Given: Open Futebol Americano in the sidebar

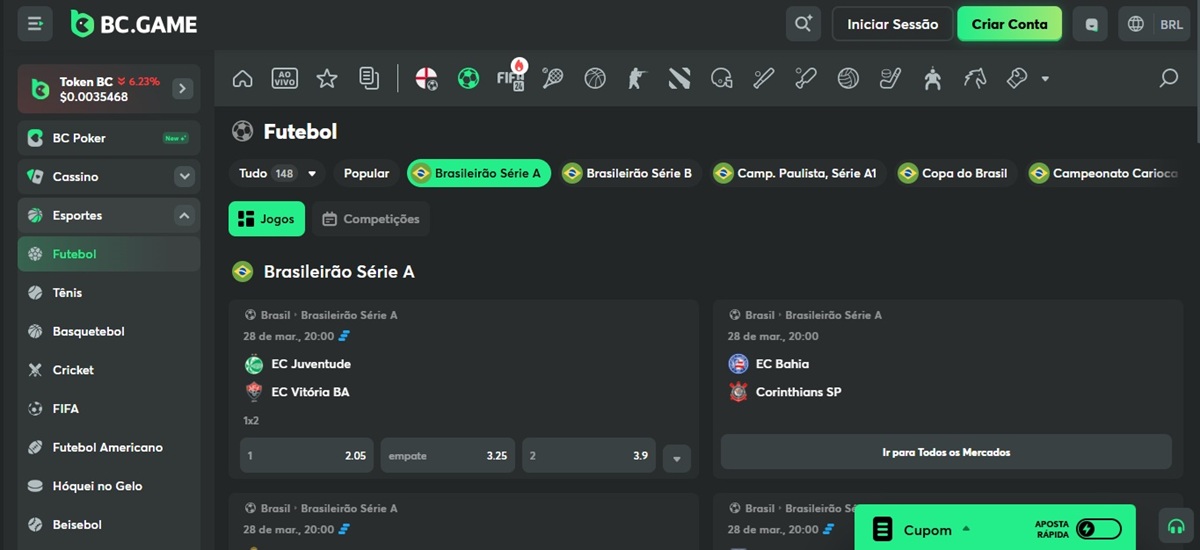Looking at the screenshot, I should tap(109, 447).
